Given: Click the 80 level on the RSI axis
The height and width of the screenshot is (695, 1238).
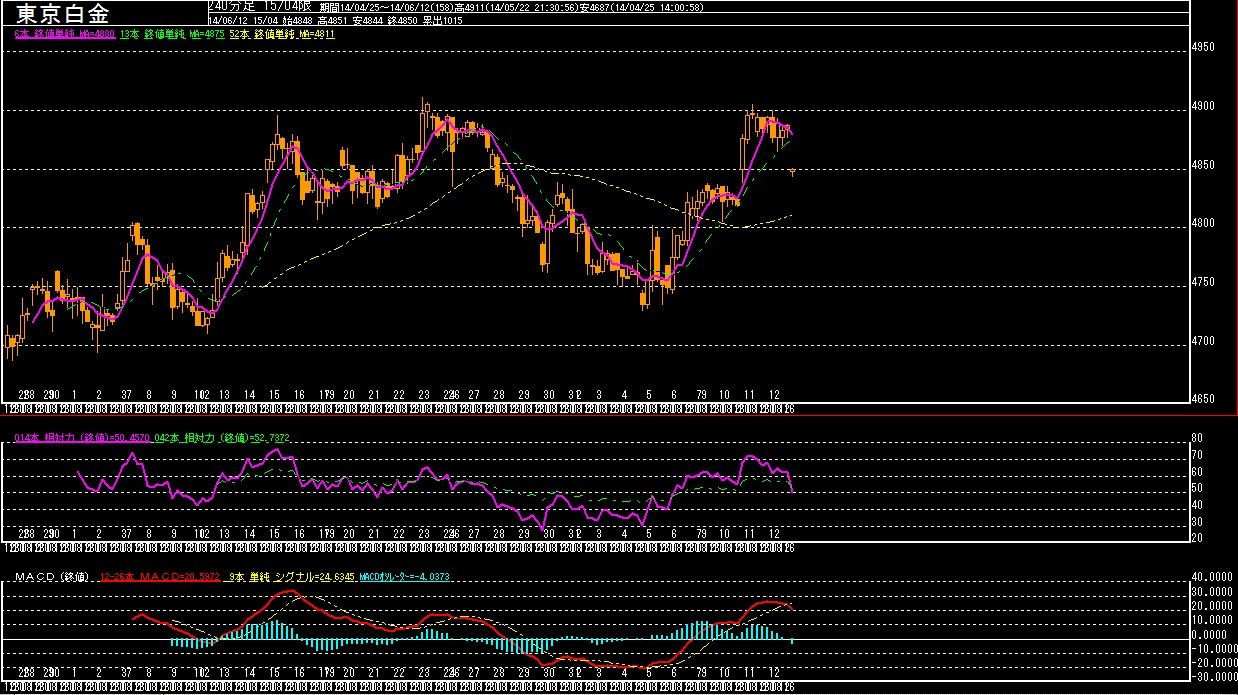Looking at the screenshot, I should click(x=1198, y=438).
